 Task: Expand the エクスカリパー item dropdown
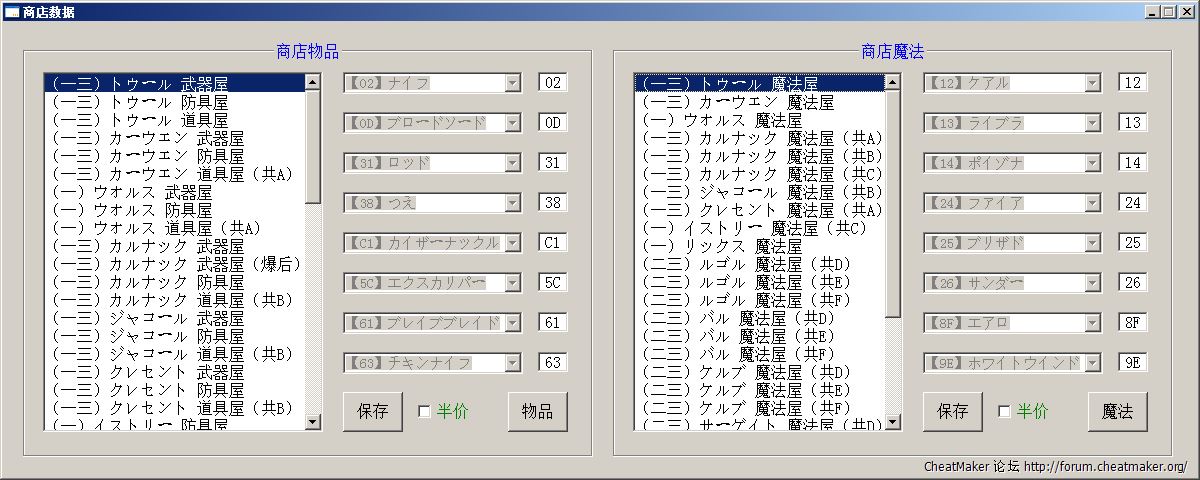point(512,283)
